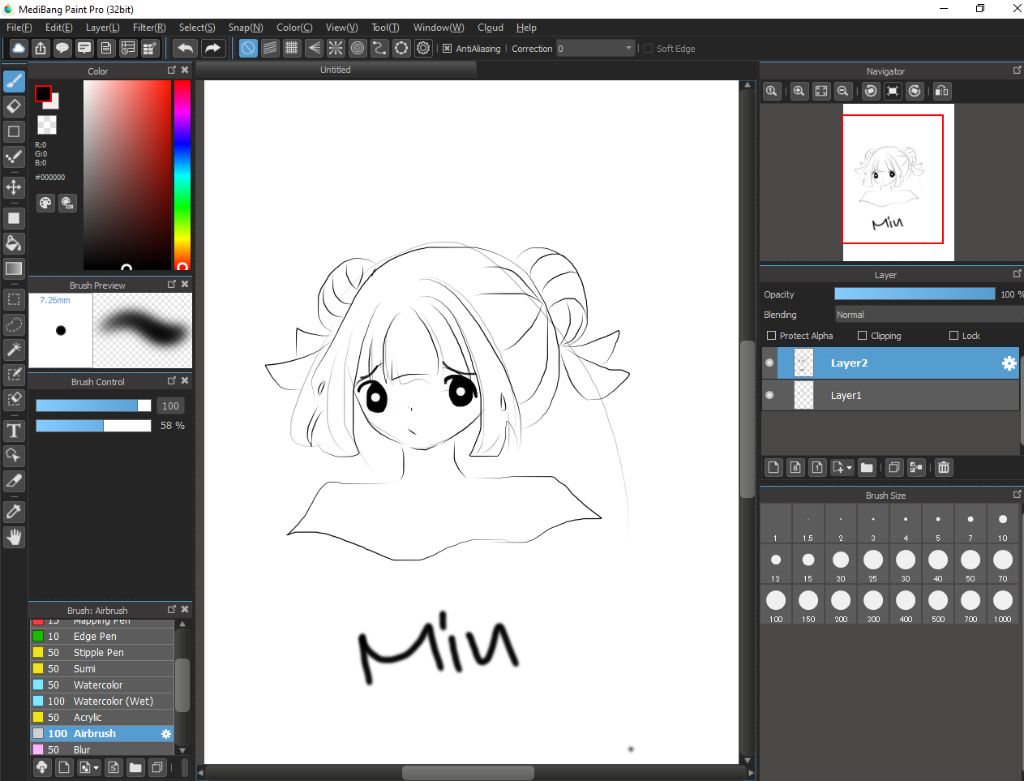Open the Filter menu
This screenshot has width=1024, height=781.
click(149, 27)
